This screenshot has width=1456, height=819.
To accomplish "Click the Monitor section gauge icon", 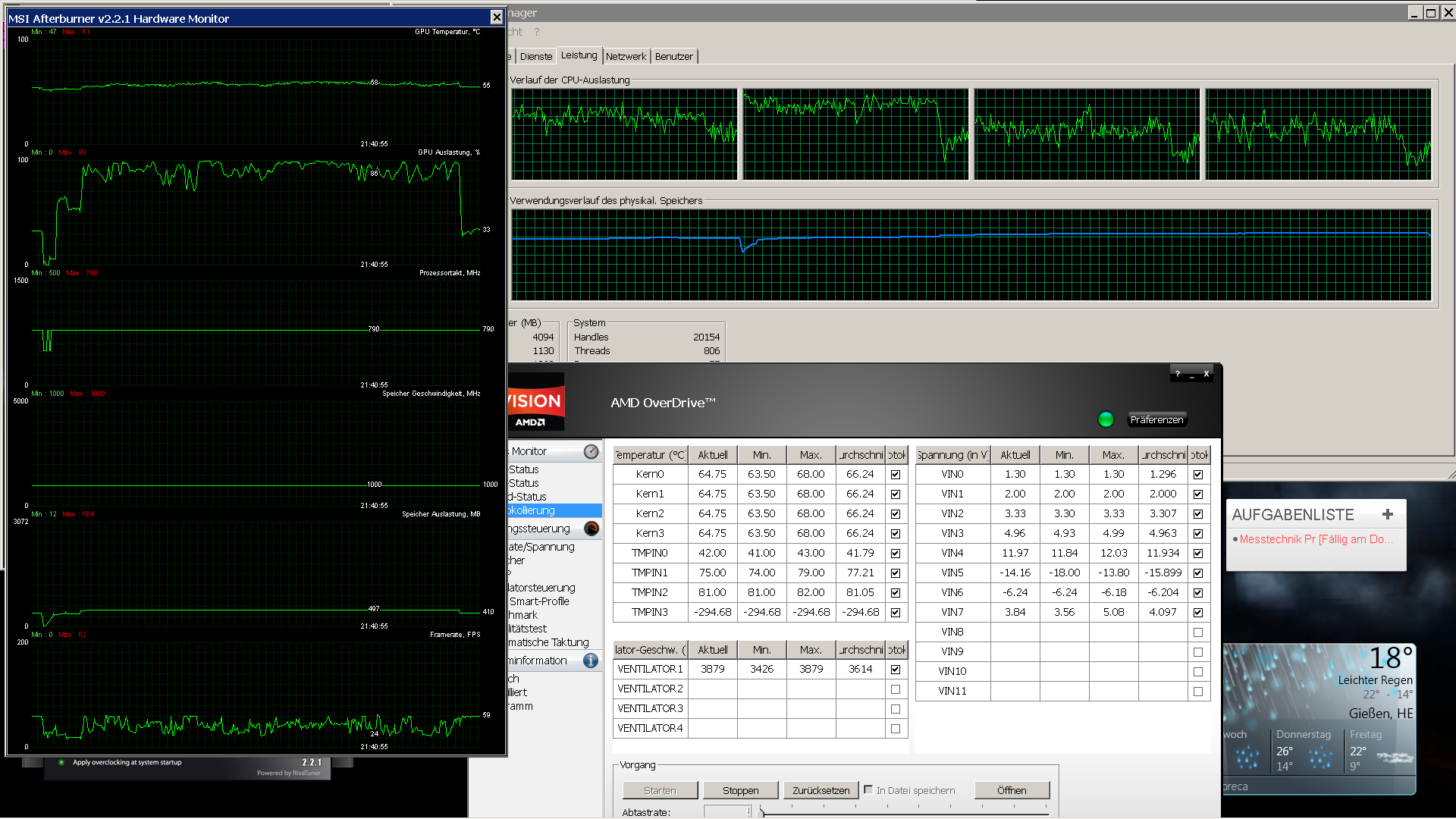I will [x=591, y=451].
